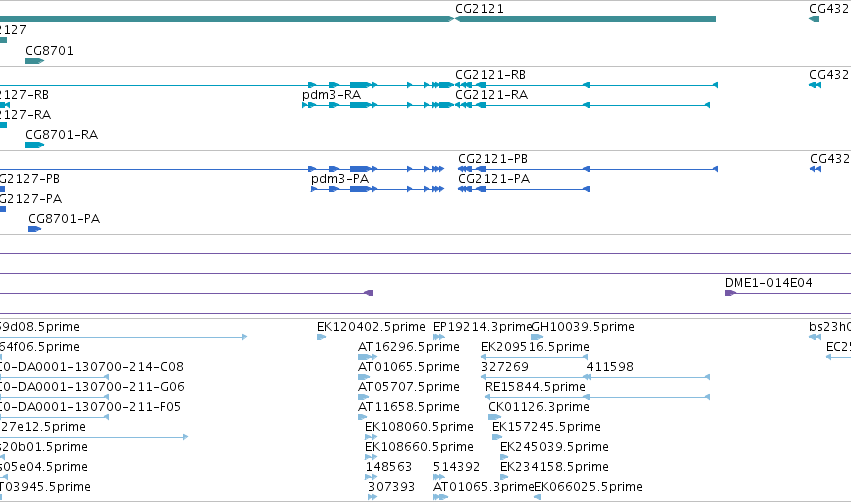Viewport: 851px width, 502px height.
Task: Open the EK066025.5prime EST label
Action: tap(588, 487)
